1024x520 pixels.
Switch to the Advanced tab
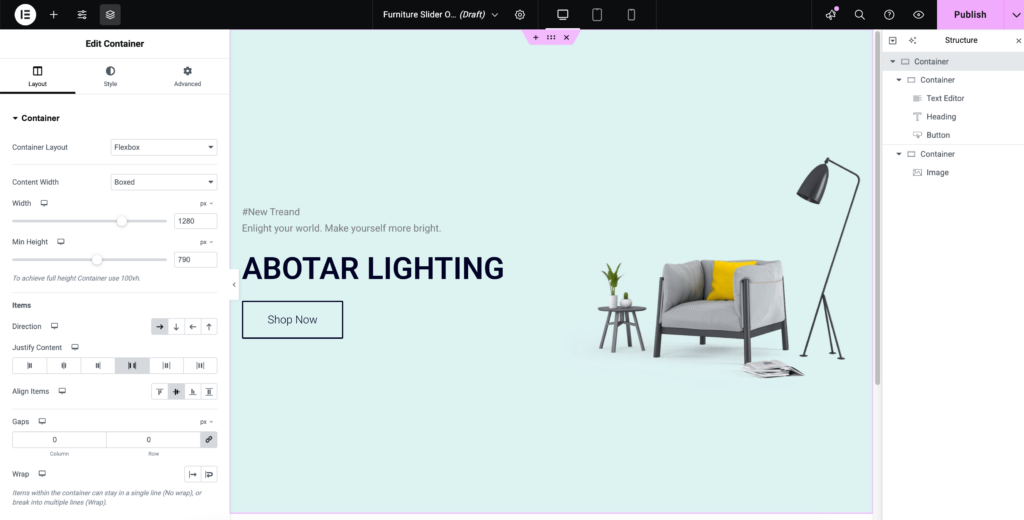(x=187, y=76)
